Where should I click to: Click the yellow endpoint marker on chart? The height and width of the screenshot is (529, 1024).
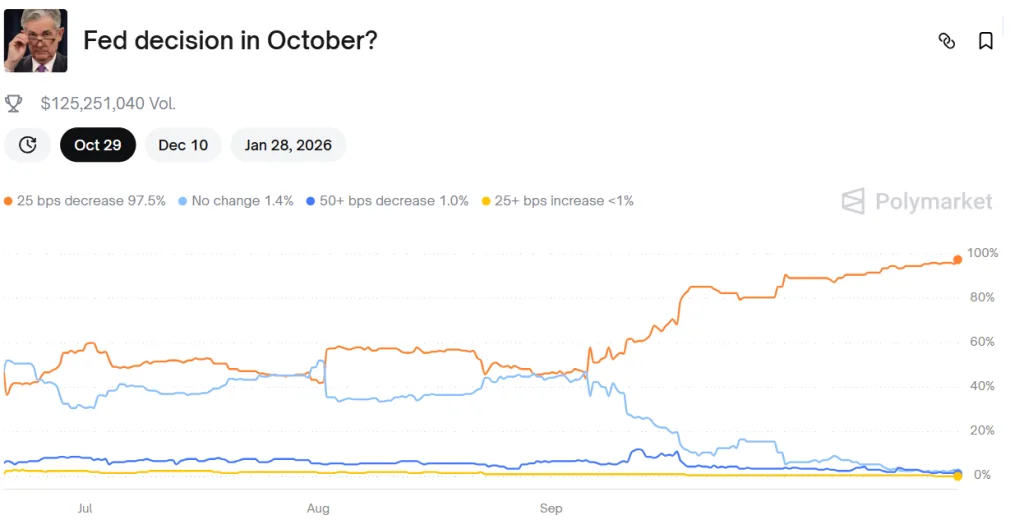(958, 476)
